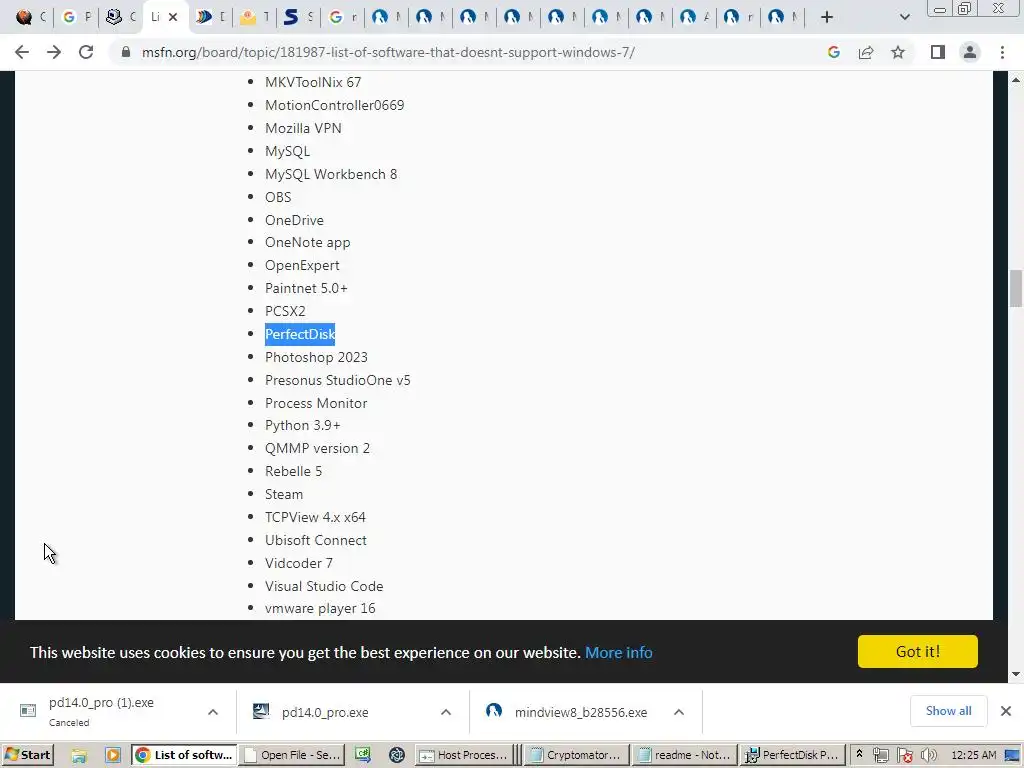Image resolution: width=1024 pixels, height=768 pixels.
Task: Click Steam list entry
Action: pyautogui.click(x=283, y=494)
